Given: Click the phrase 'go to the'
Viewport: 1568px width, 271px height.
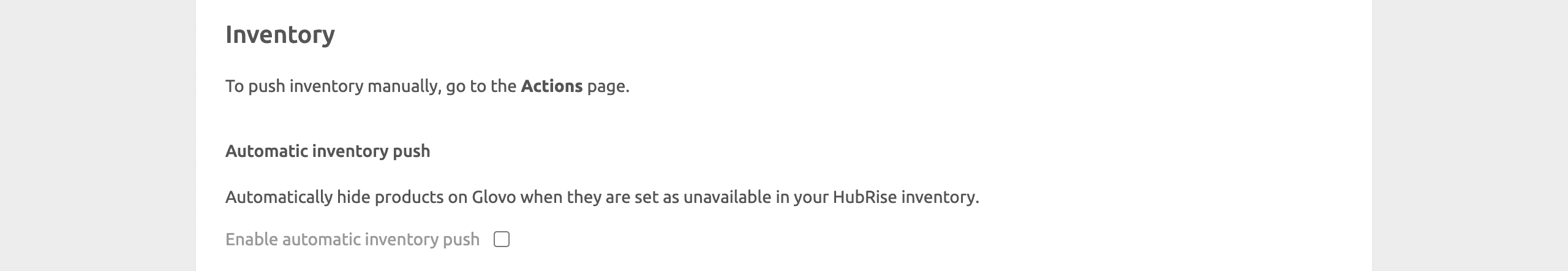Looking at the screenshot, I should (x=481, y=87).
